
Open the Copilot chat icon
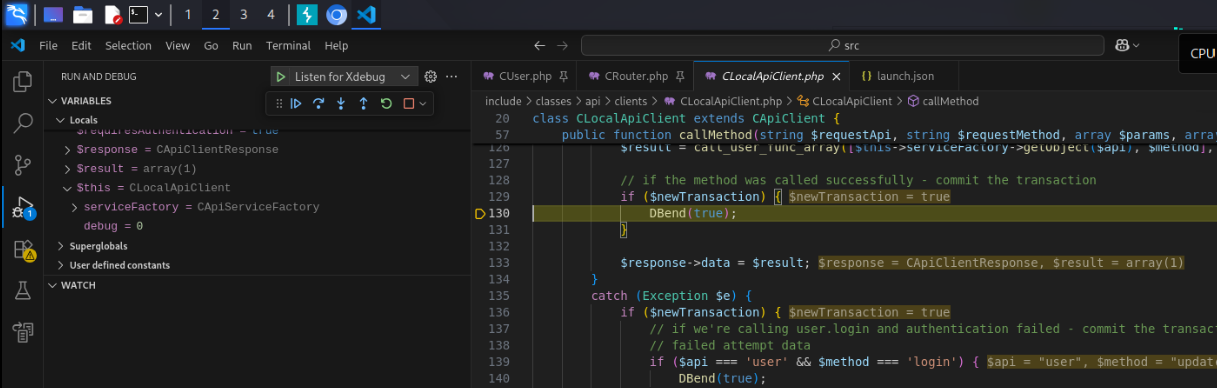[x=1122, y=46]
